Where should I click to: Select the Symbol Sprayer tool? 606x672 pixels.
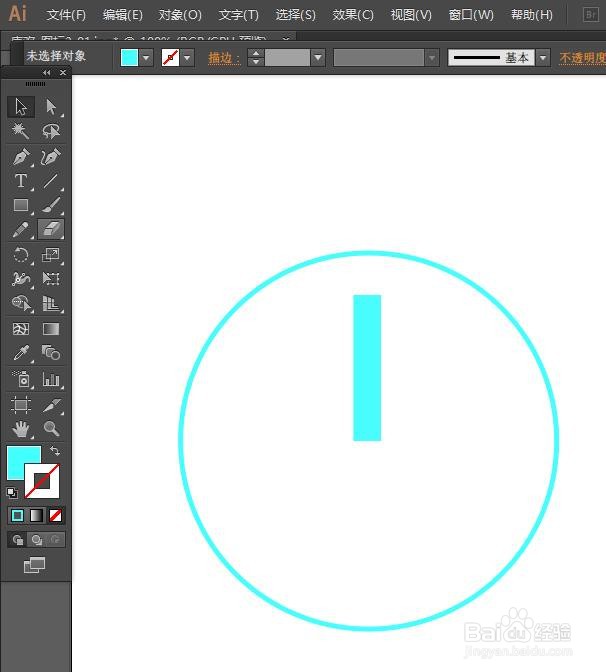(x=21, y=379)
